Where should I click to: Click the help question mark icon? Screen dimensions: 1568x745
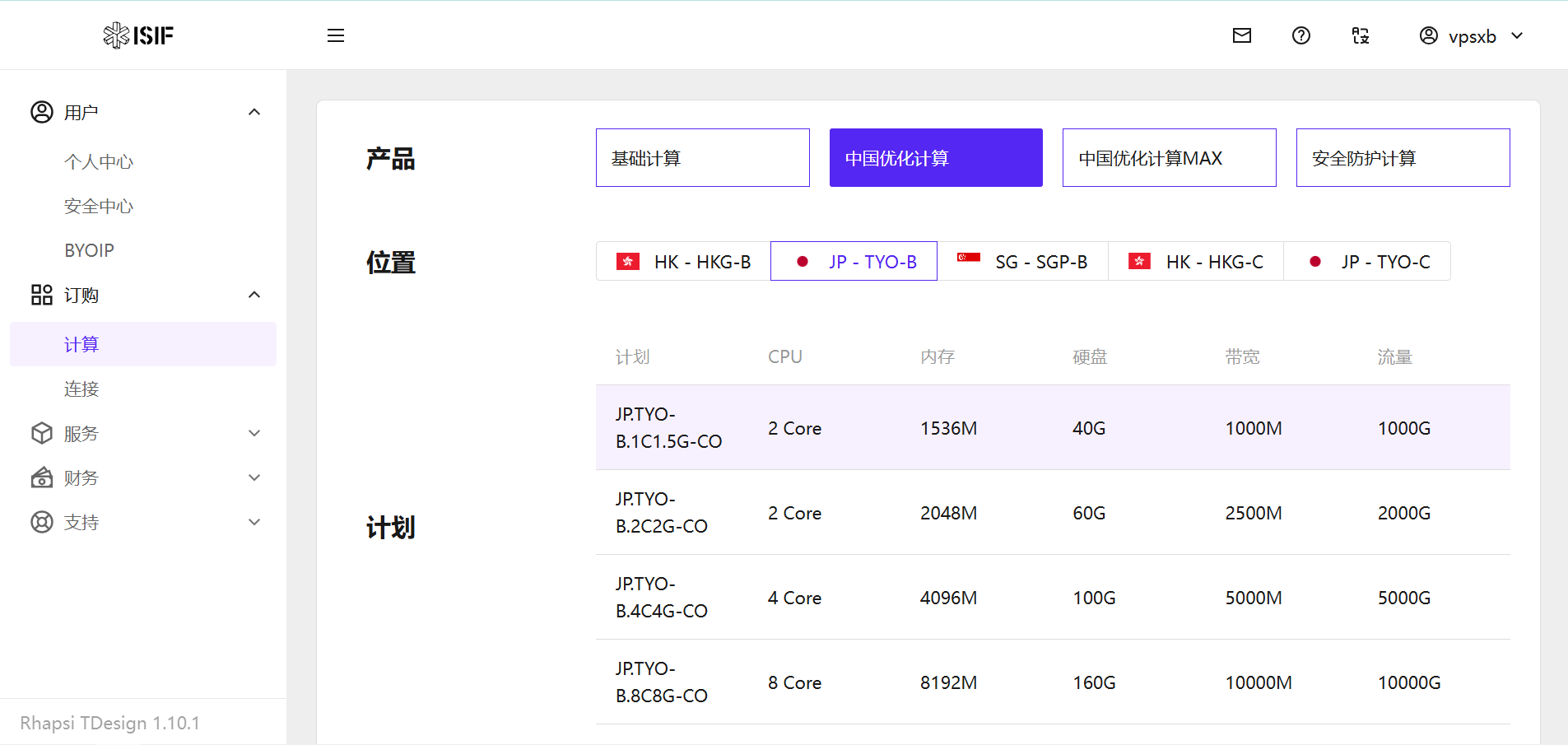[1301, 35]
